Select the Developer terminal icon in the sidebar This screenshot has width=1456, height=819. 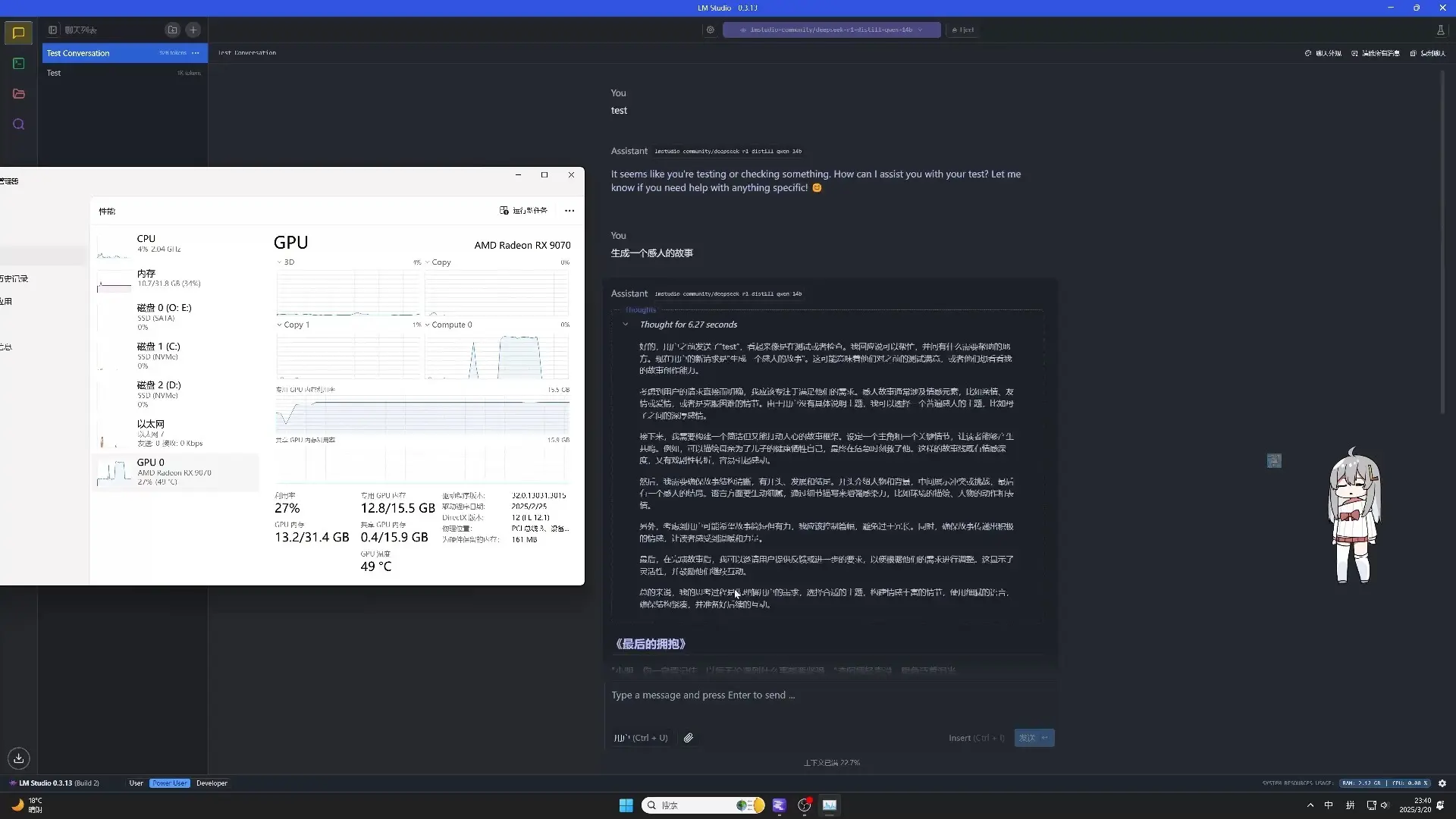(x=18, y=64)
